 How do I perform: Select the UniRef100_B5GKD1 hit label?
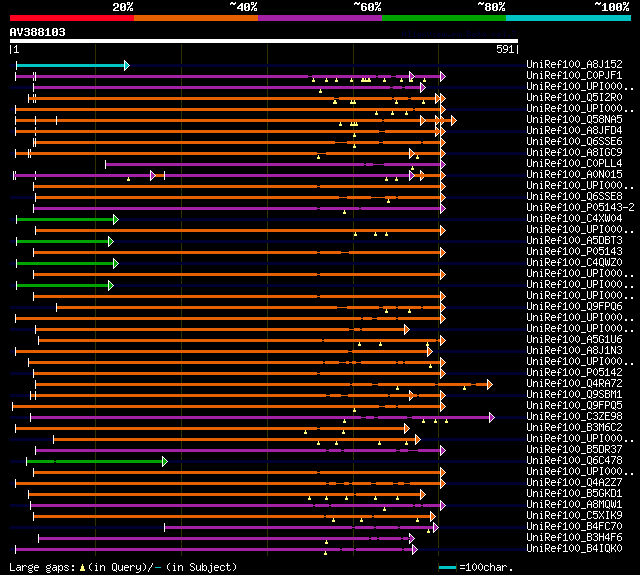point(574,494)
